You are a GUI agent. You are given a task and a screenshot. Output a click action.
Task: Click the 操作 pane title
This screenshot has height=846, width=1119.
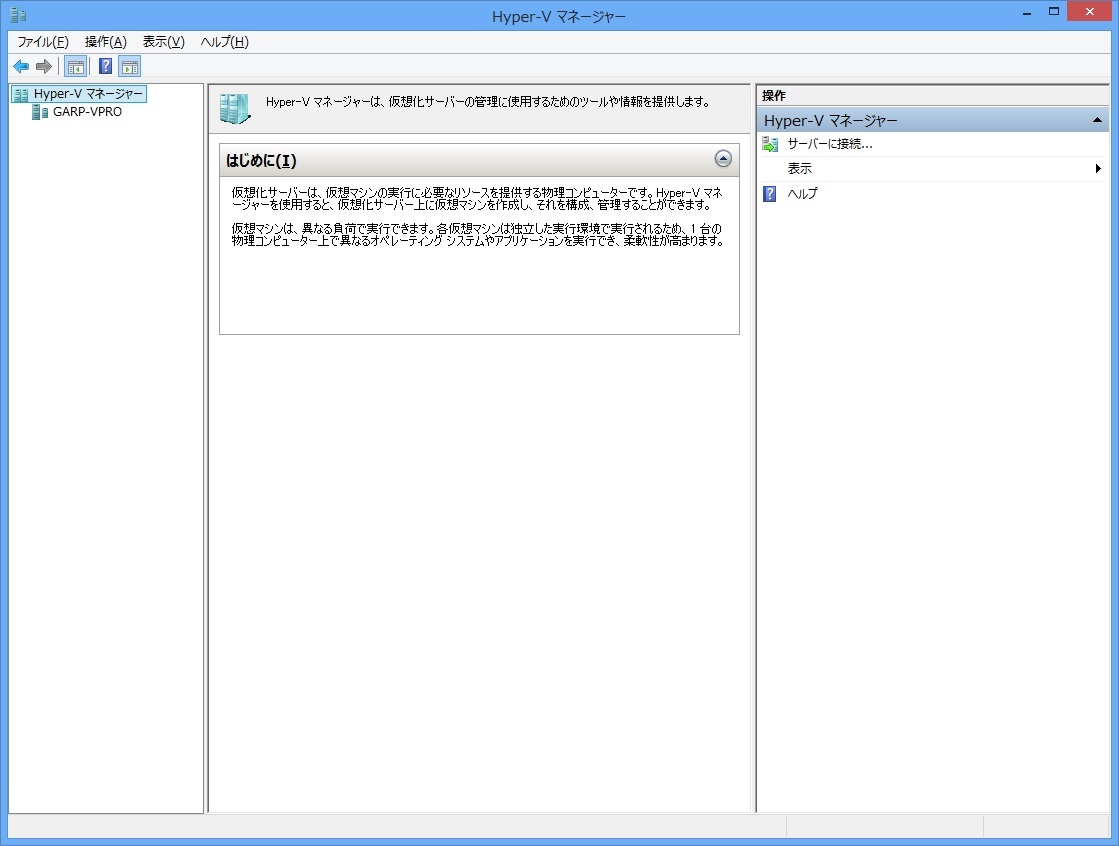[x=774, y=96]
